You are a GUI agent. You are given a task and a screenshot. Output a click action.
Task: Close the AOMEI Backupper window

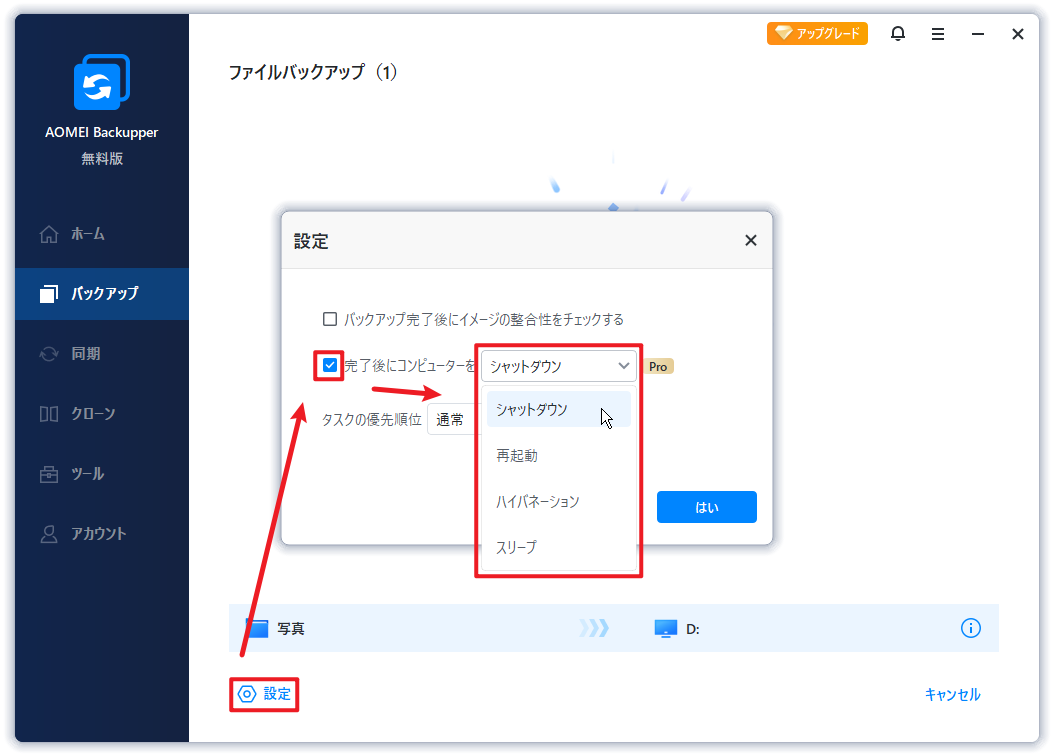tap(1018, 34)
